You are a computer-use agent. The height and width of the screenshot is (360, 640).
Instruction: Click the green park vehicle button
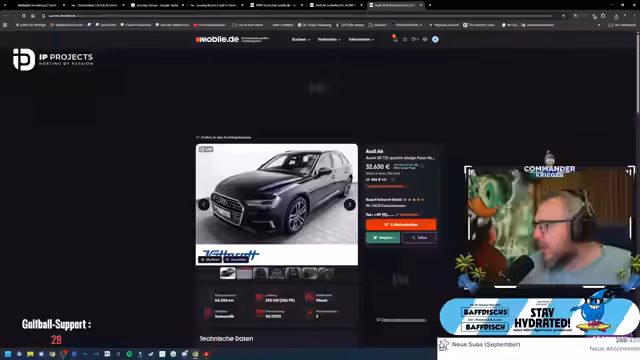(383, 238)
